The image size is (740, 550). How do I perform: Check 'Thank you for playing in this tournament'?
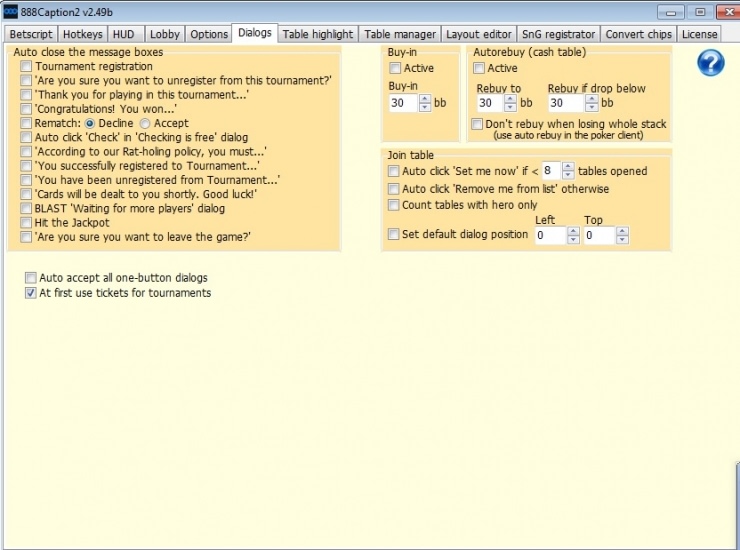pos(26,95)
